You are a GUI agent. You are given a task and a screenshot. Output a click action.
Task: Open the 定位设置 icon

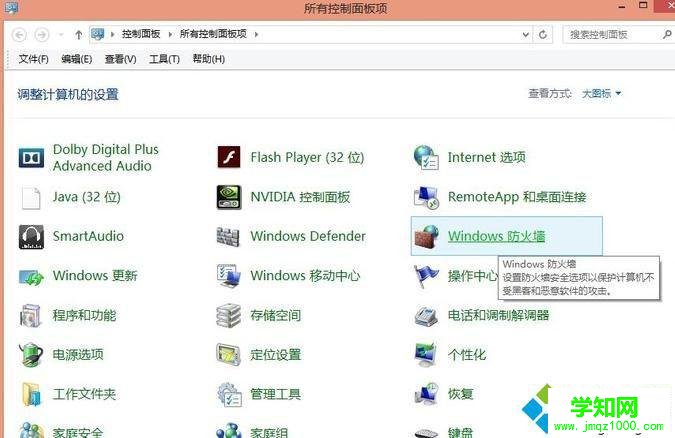pos(229,354)
